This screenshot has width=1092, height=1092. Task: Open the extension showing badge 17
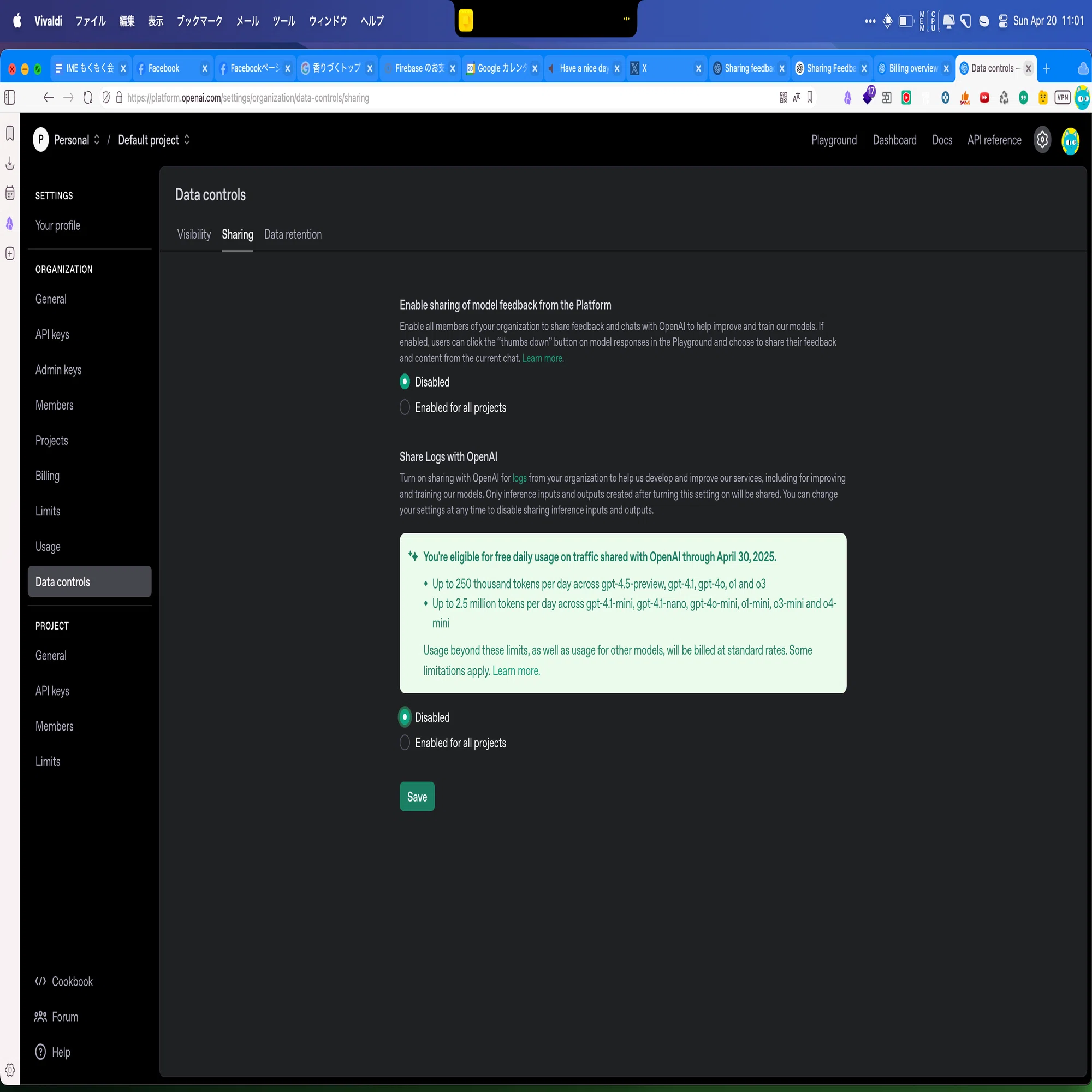[868, 96]
